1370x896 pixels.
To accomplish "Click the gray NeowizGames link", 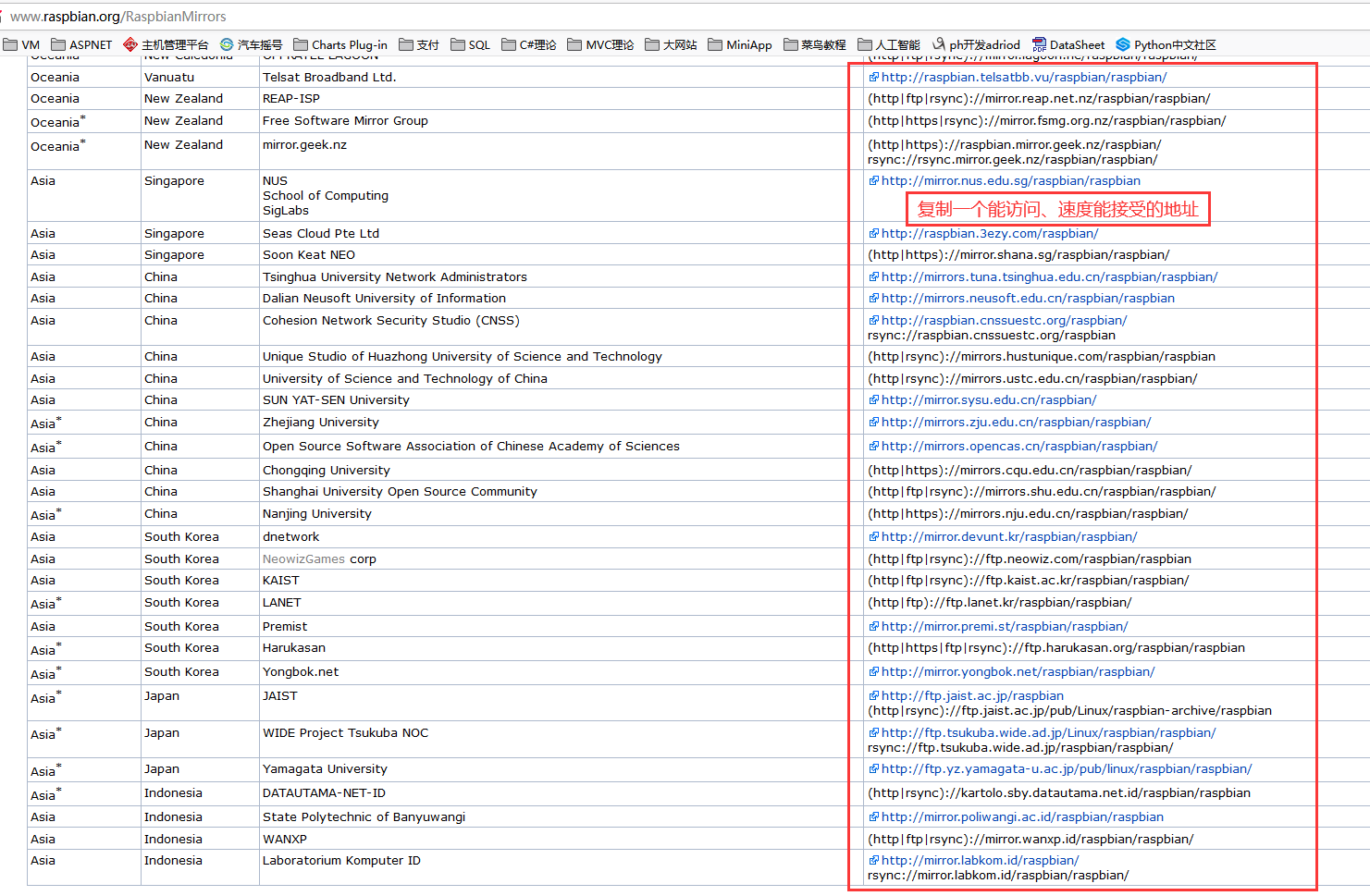I will tap(303, 559).
